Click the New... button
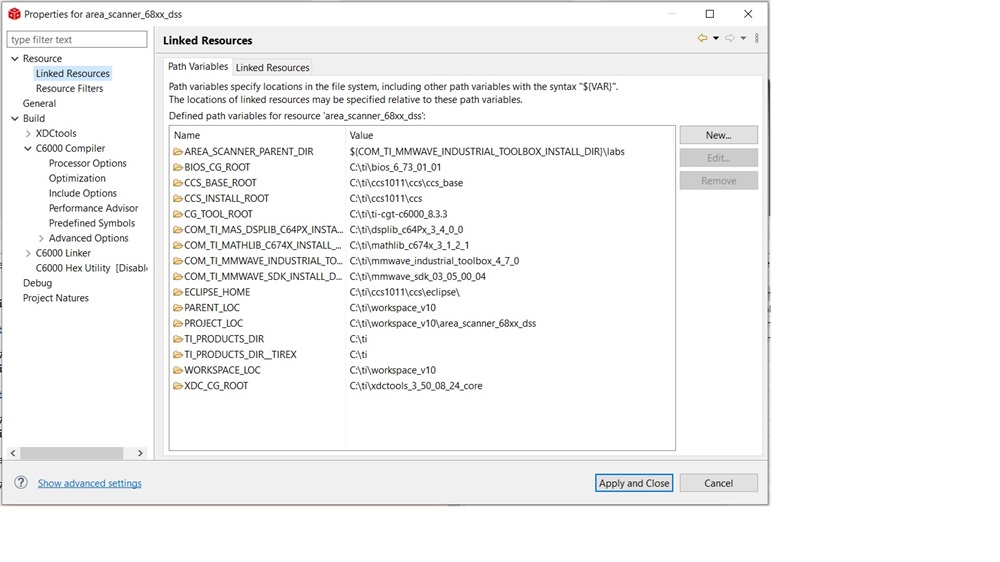 pos(719,135)
